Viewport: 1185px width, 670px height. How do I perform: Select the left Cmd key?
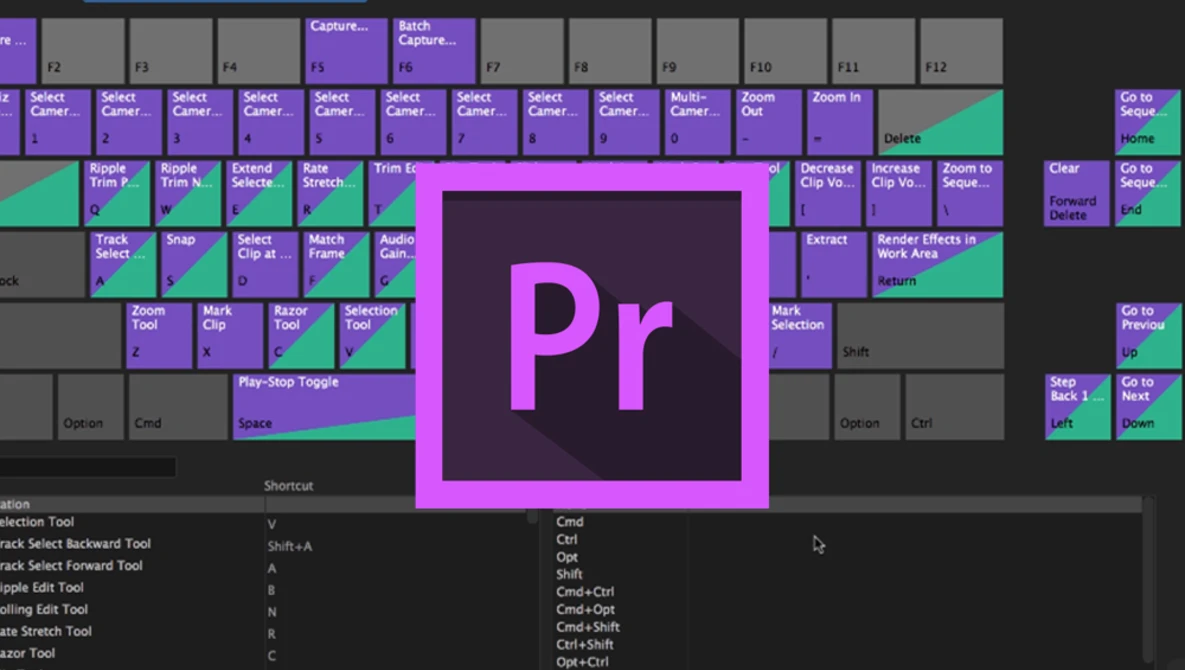(x=178, y=406)
